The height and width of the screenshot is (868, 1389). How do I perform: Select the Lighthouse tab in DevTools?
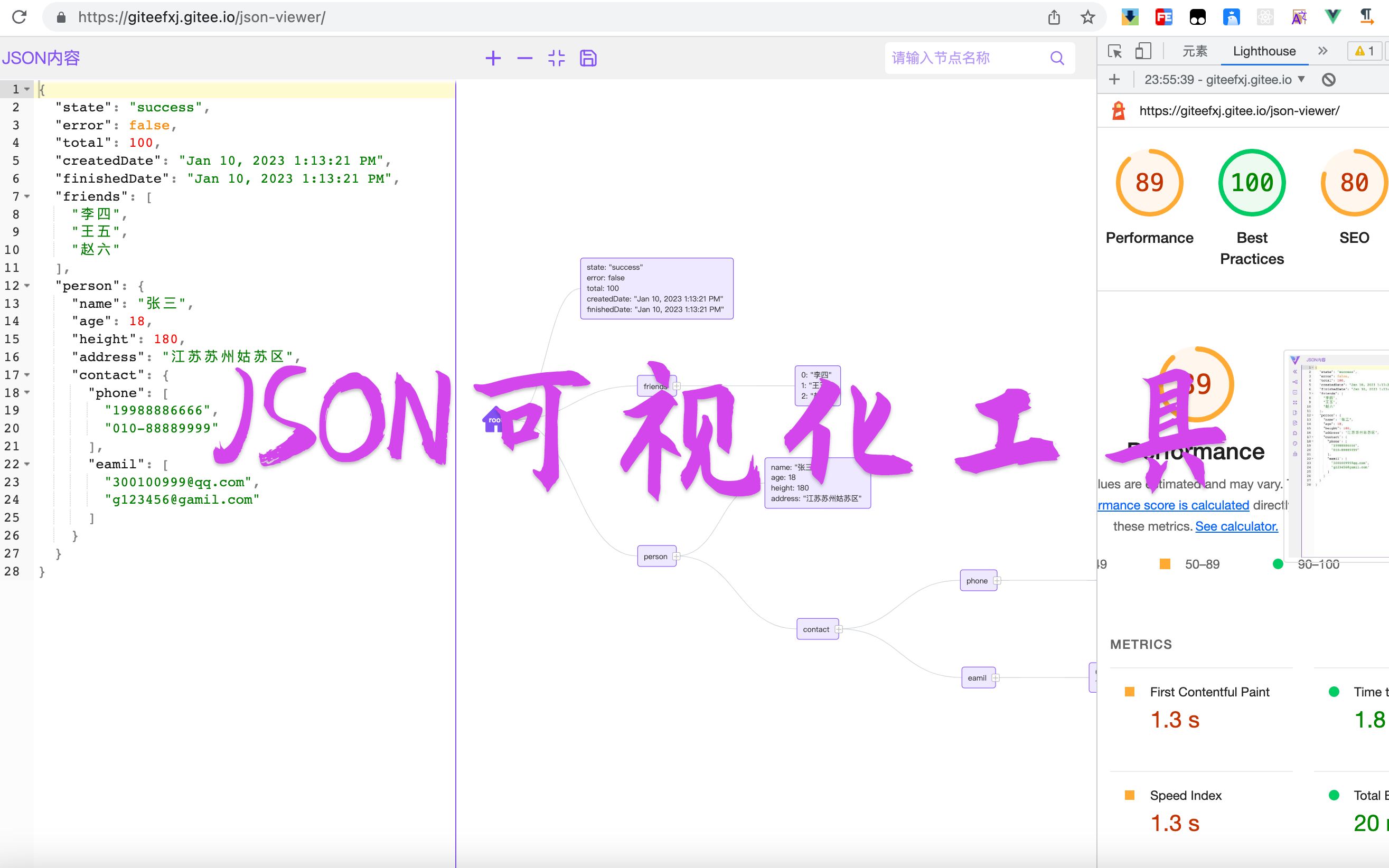(1262, 51)
